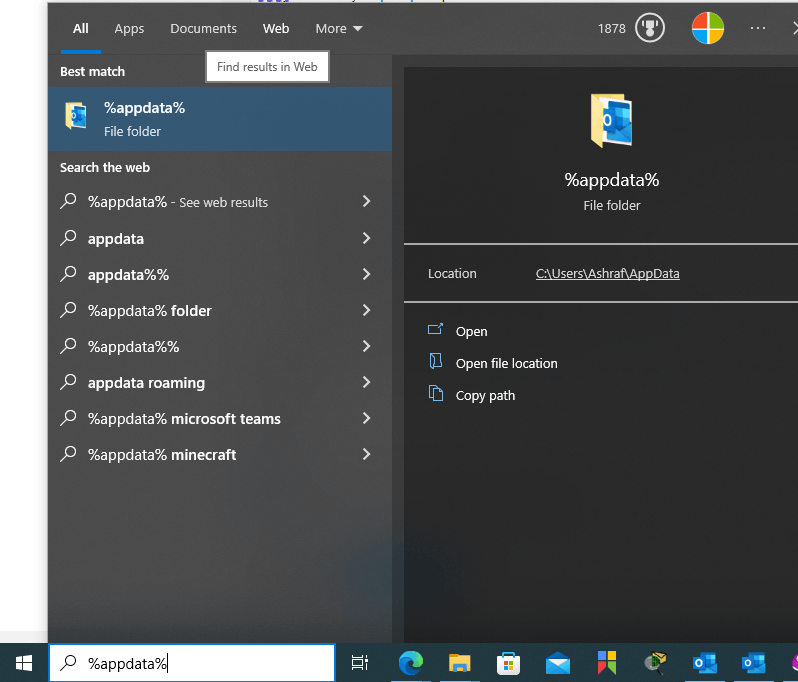Click the magnifier icon in taskbar search box

pos(68,663)
